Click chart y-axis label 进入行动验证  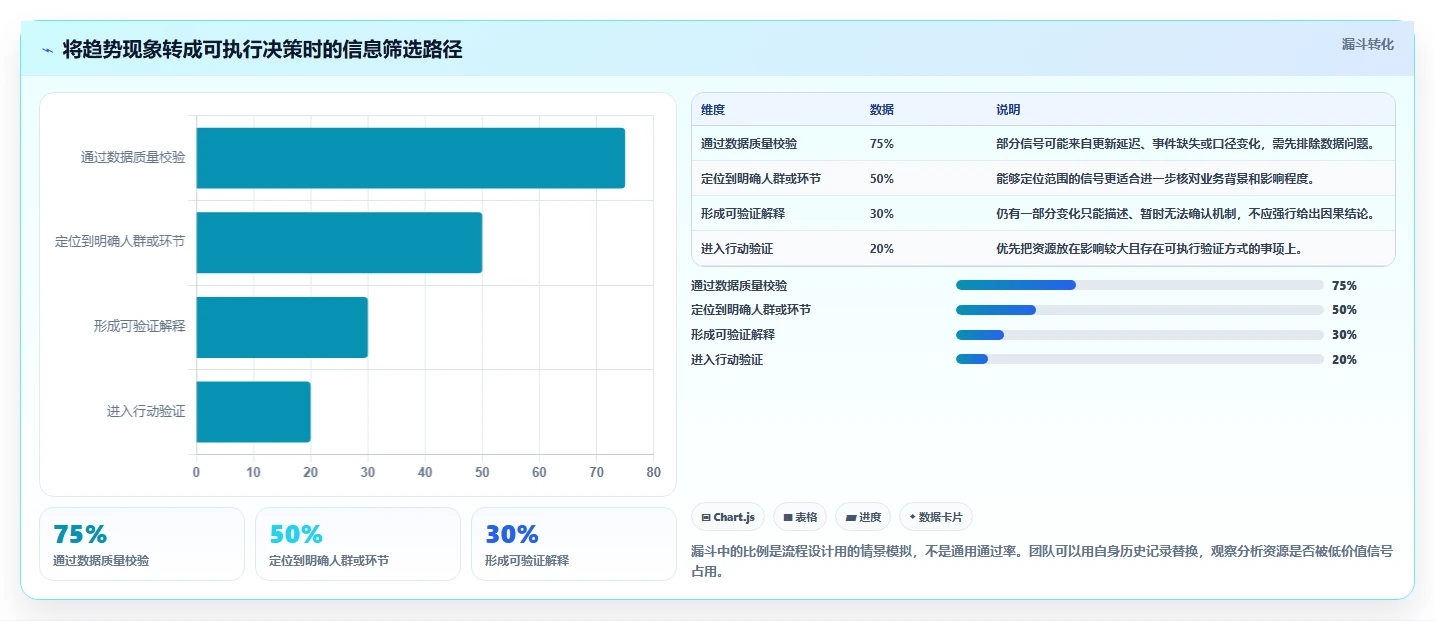tap(146, 411)
